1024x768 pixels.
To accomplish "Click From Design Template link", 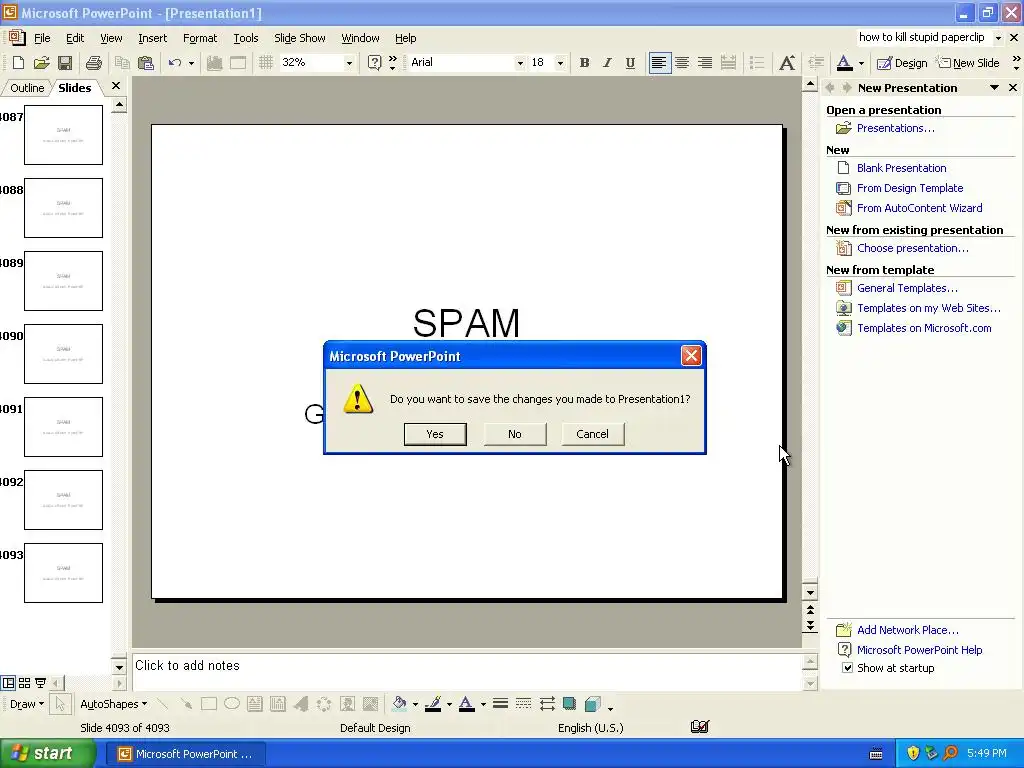I will click(910, 188).
